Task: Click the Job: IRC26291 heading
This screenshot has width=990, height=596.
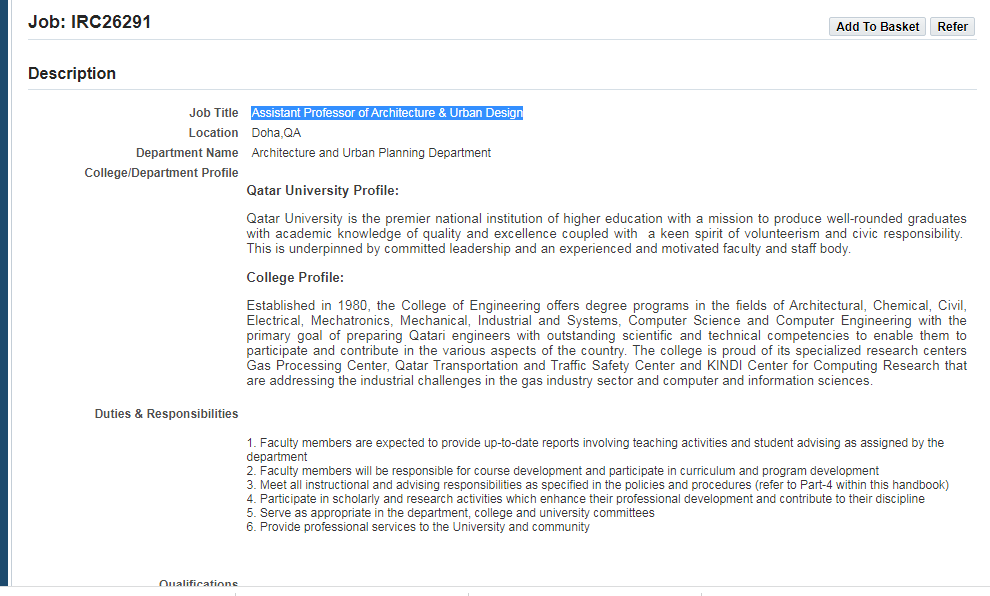Action: 89,22
